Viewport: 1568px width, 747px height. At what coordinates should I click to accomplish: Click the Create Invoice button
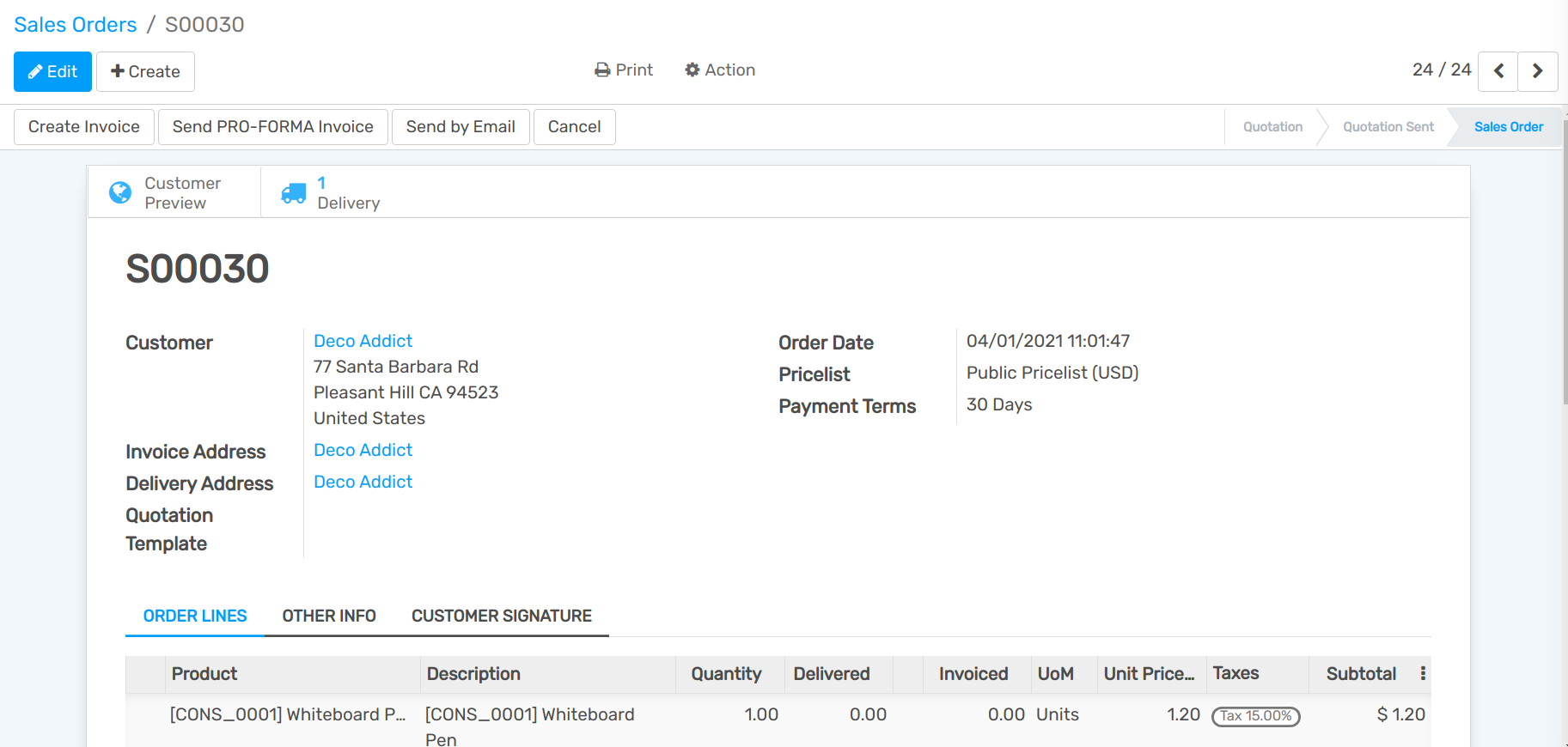pos(84,127)
